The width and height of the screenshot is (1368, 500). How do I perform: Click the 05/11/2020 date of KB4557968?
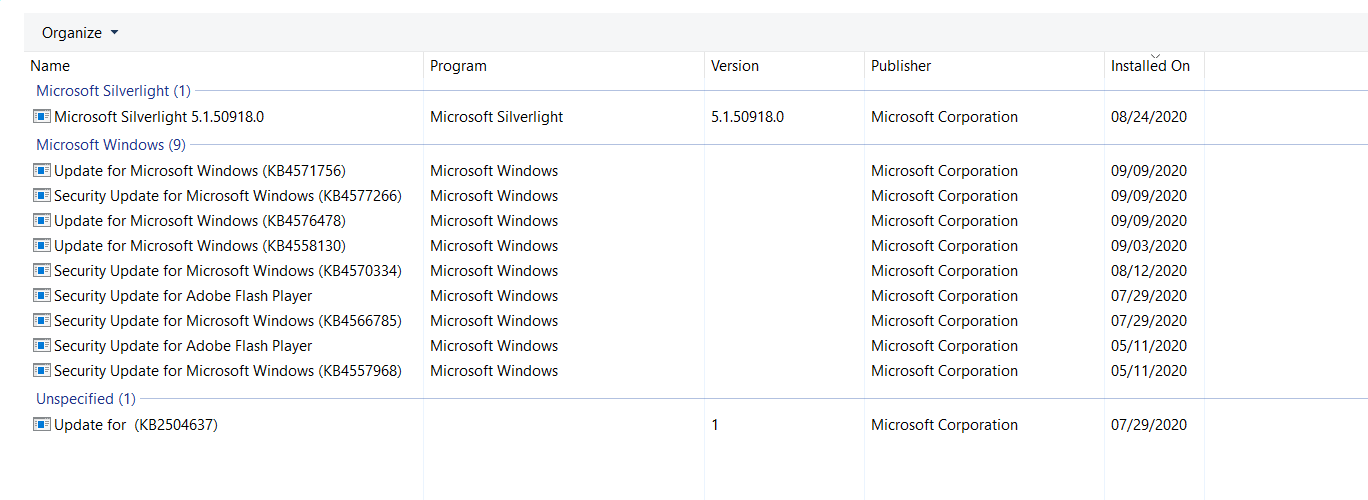coord(1149,371)
